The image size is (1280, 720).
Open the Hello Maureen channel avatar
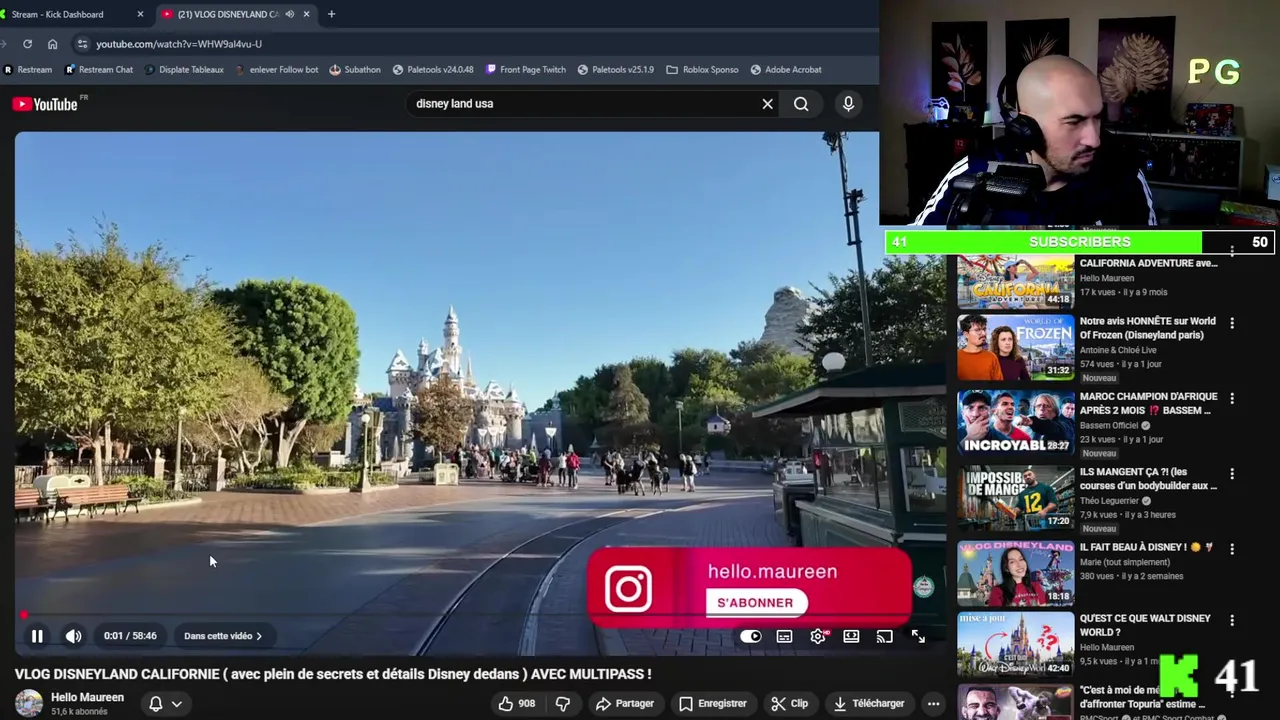pos(29,704)
